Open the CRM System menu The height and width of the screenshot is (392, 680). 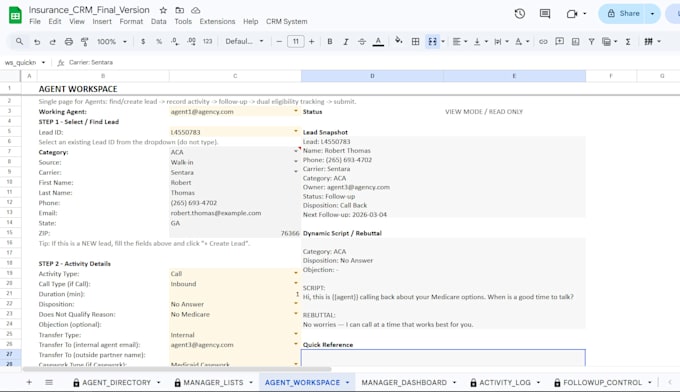click(286, 21)
